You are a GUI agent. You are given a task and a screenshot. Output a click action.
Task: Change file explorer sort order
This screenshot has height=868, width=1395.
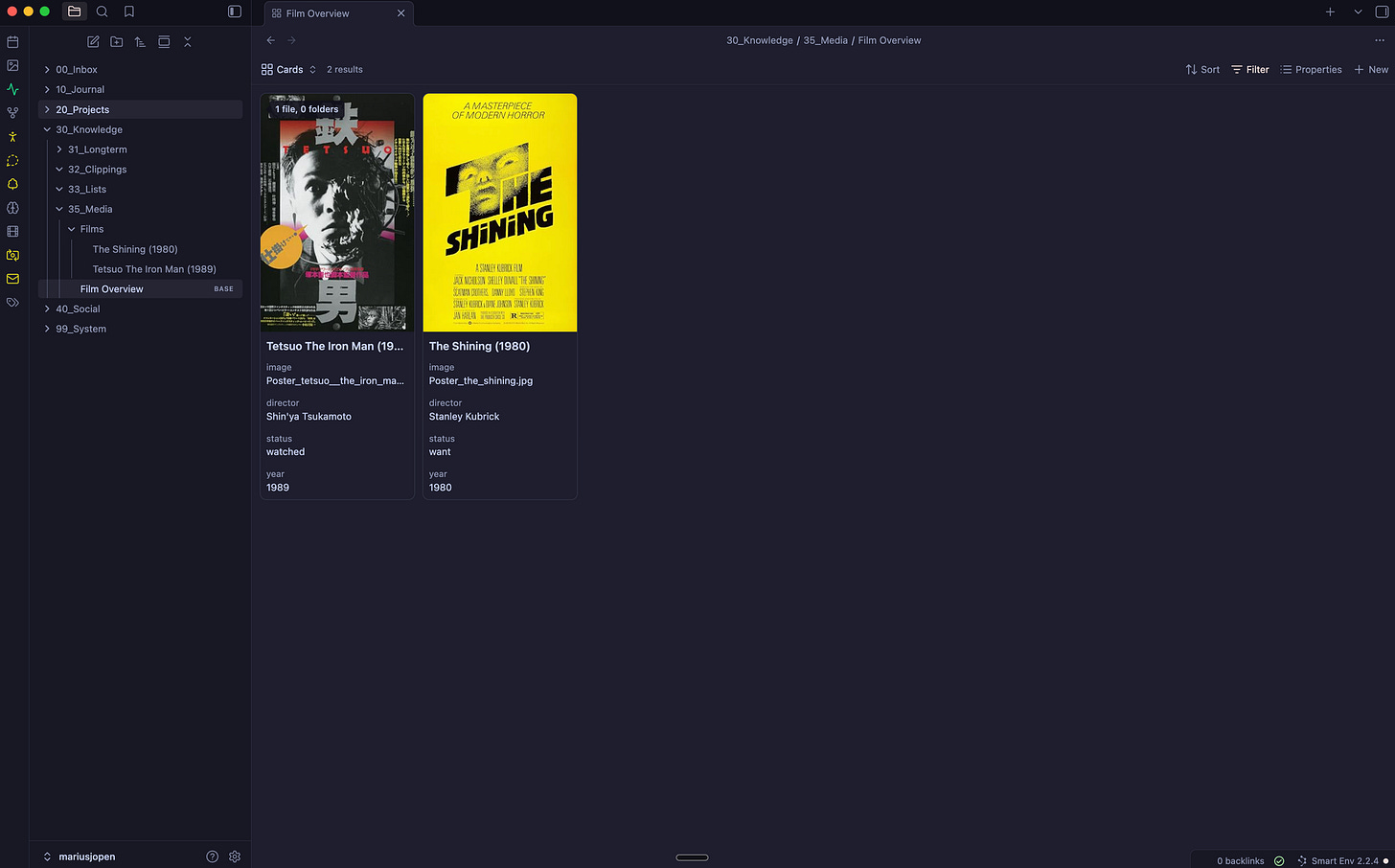click(140, 42)
